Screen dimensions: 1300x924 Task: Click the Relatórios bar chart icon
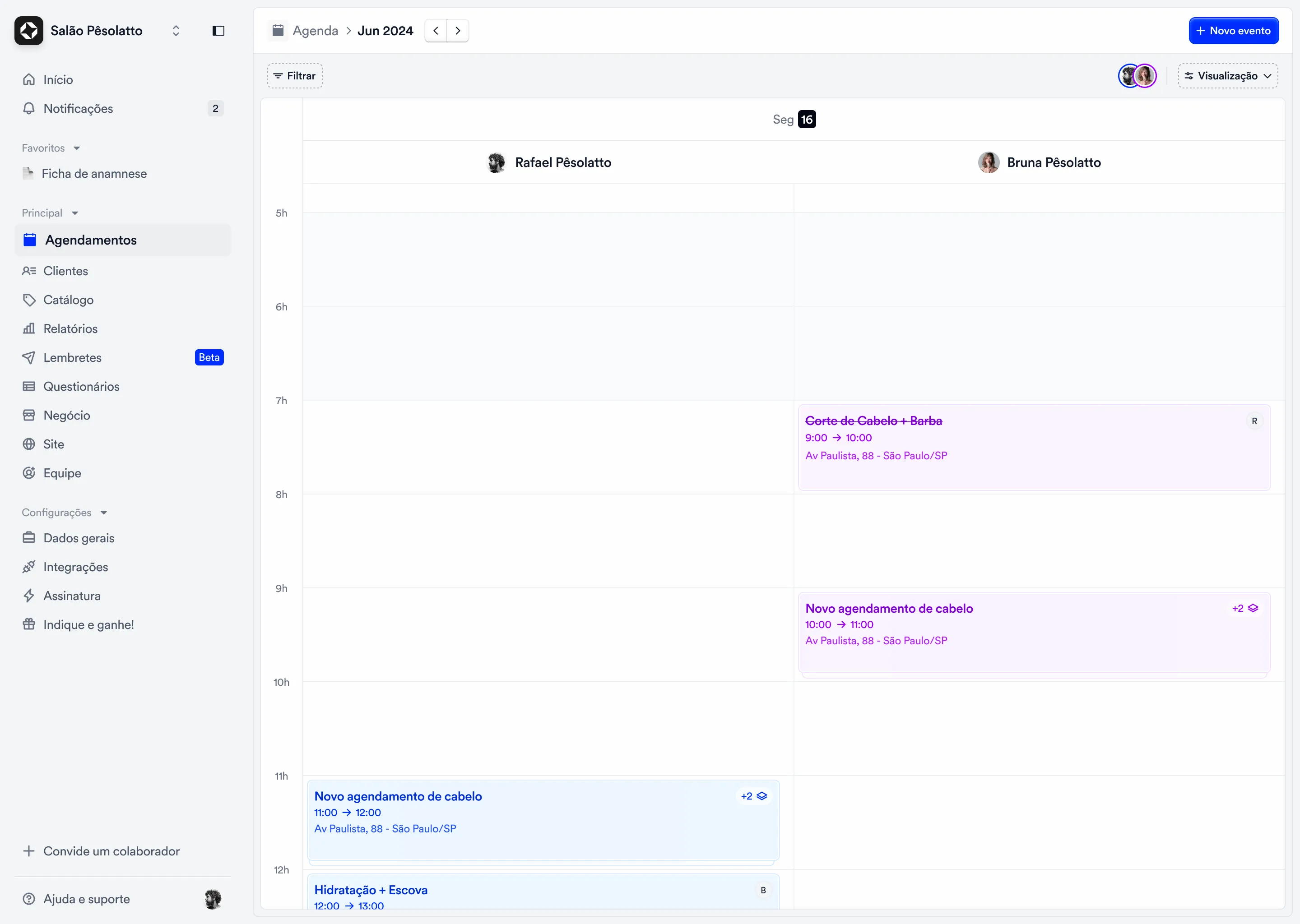tap(29, 329)
